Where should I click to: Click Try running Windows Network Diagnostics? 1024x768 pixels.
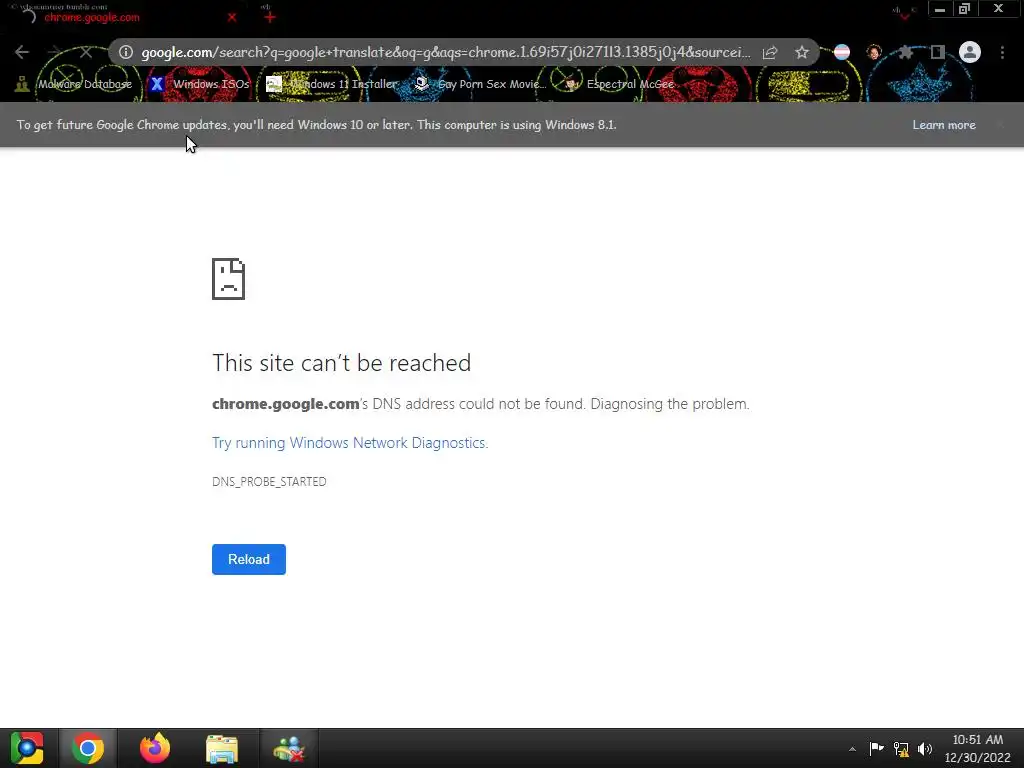(x=350, y=443)
